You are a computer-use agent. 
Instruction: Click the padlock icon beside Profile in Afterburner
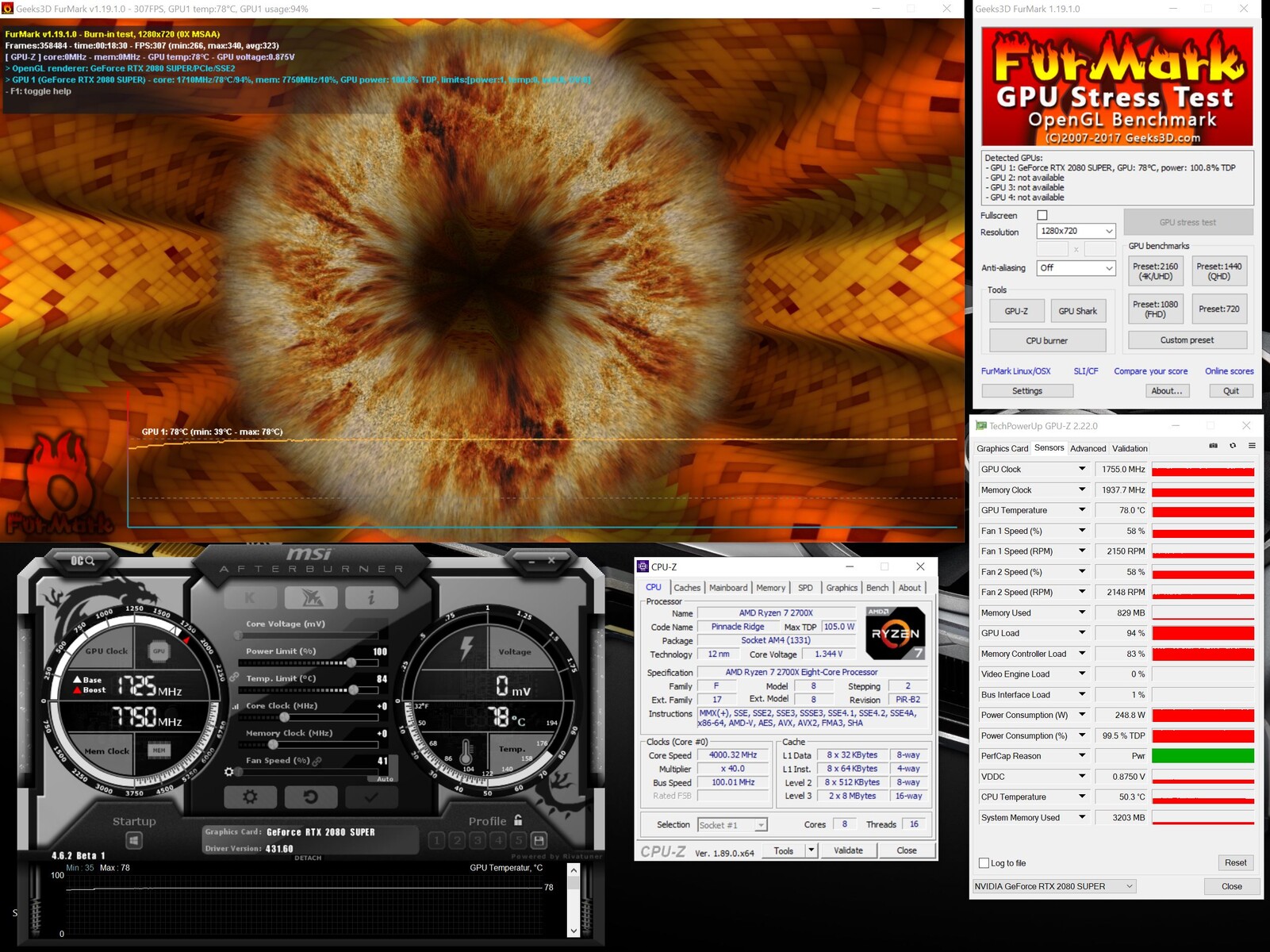point(518,820)
